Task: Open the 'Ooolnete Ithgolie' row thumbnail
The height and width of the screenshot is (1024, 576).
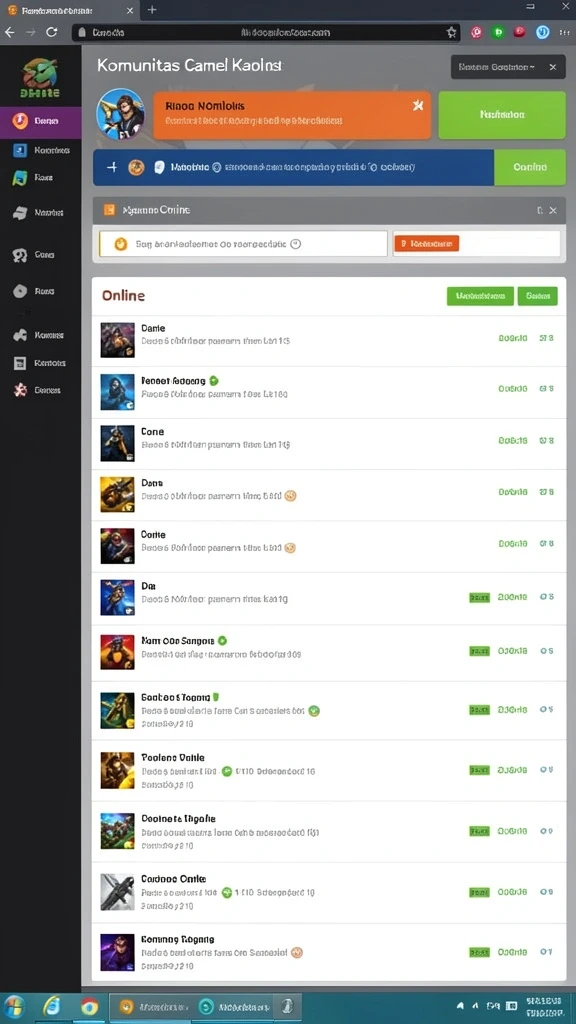Action: click(118, 831)
